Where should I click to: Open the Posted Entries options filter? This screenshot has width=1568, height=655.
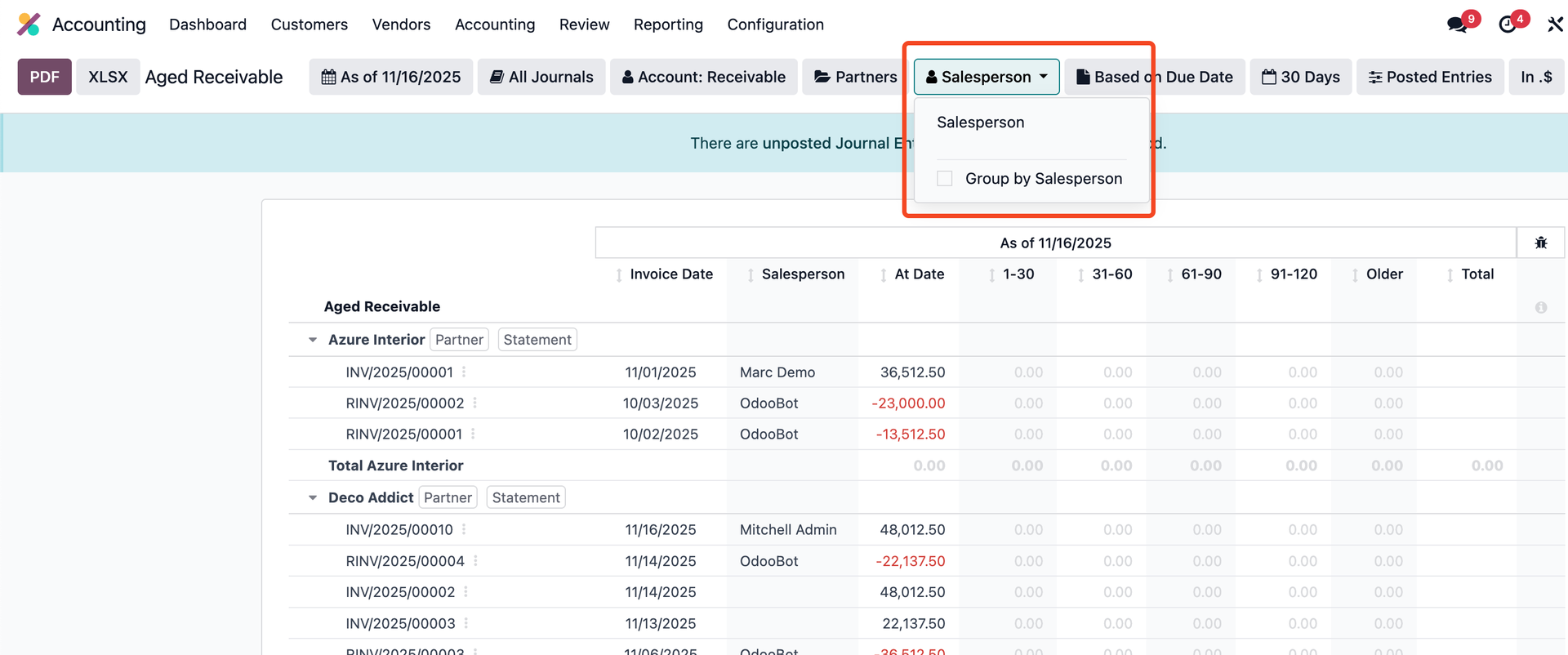tap(1430, 77)
